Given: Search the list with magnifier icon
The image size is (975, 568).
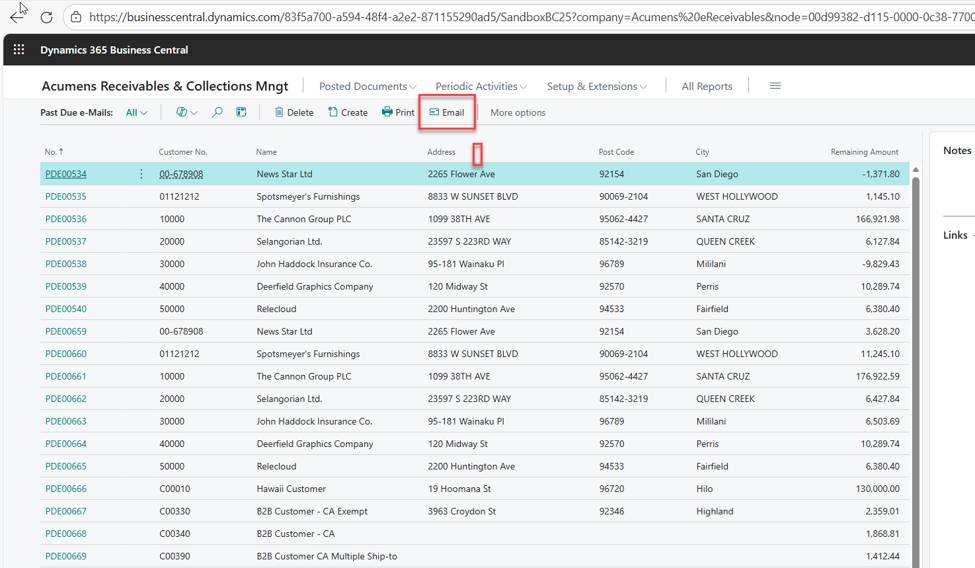Looking at the screenshot, I should 217,113.
